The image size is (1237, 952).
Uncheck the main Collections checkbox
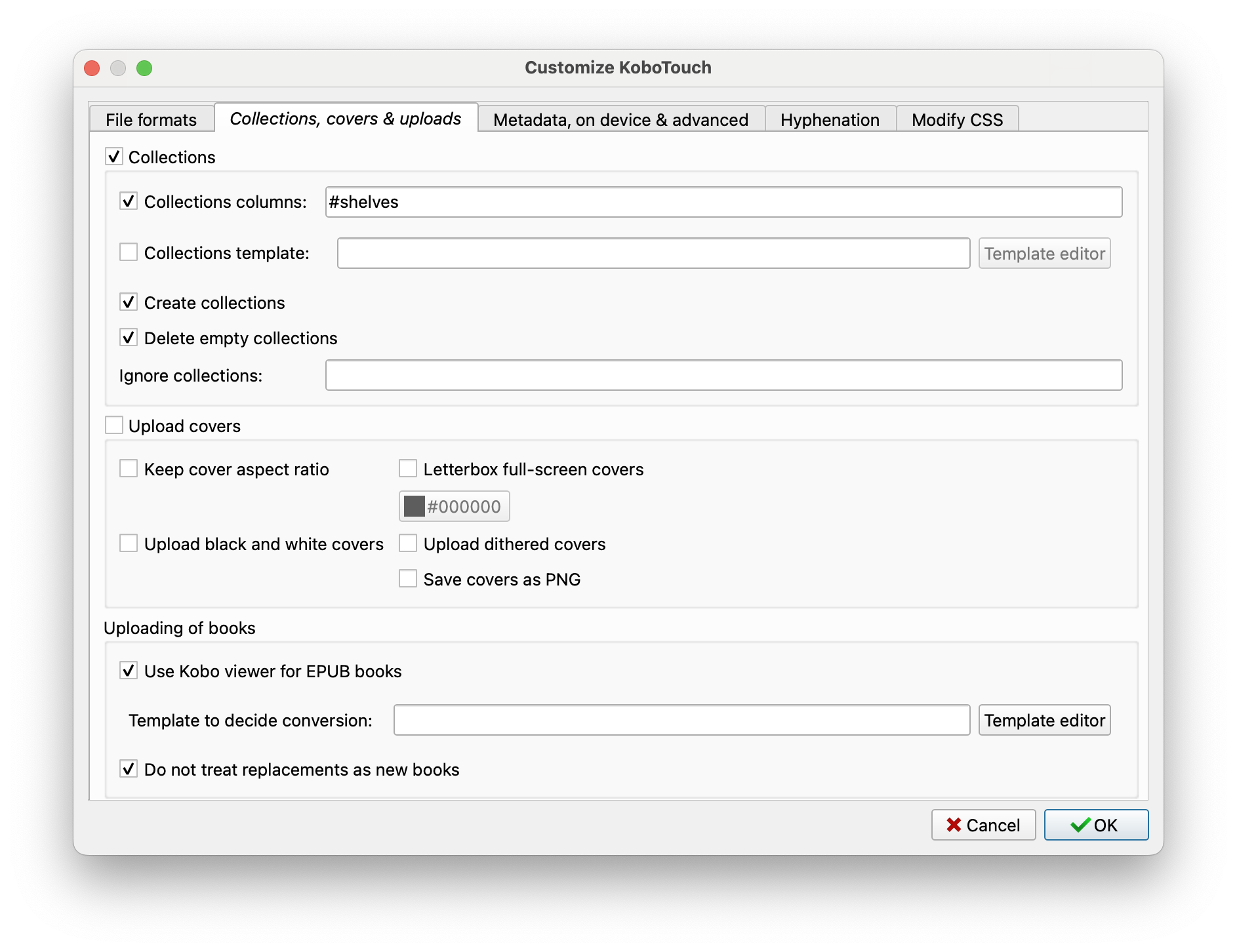click(x=114, y=157)
